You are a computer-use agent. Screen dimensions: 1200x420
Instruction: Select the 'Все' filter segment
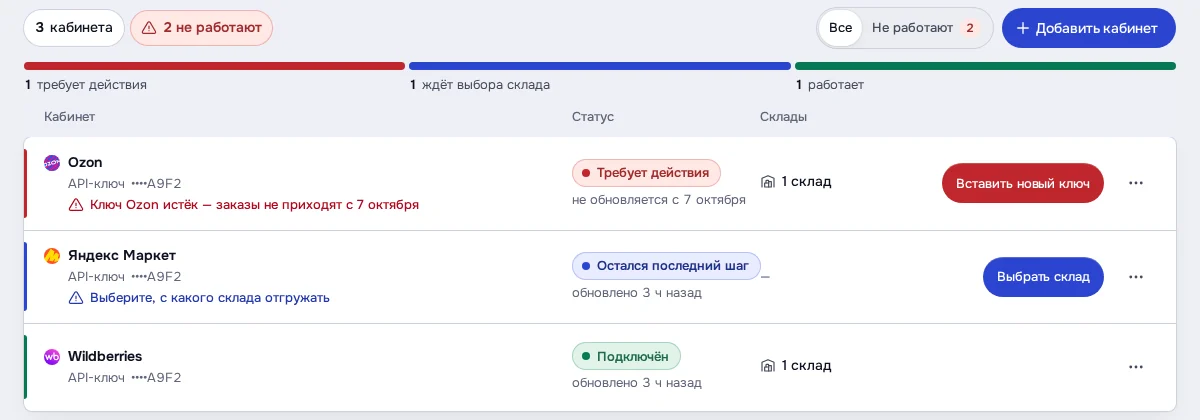tap(840, 28)
